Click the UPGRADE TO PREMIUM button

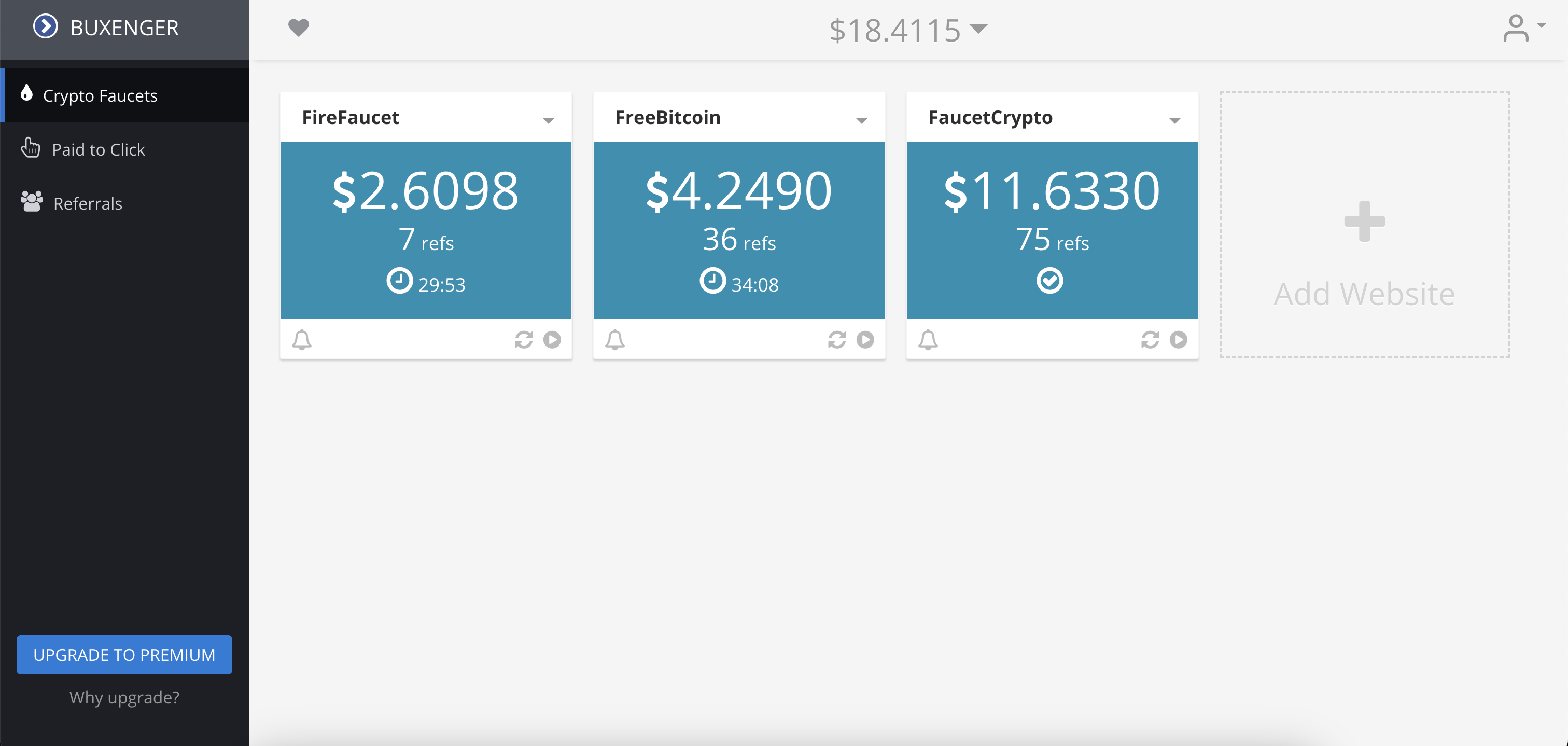[124, 655]
